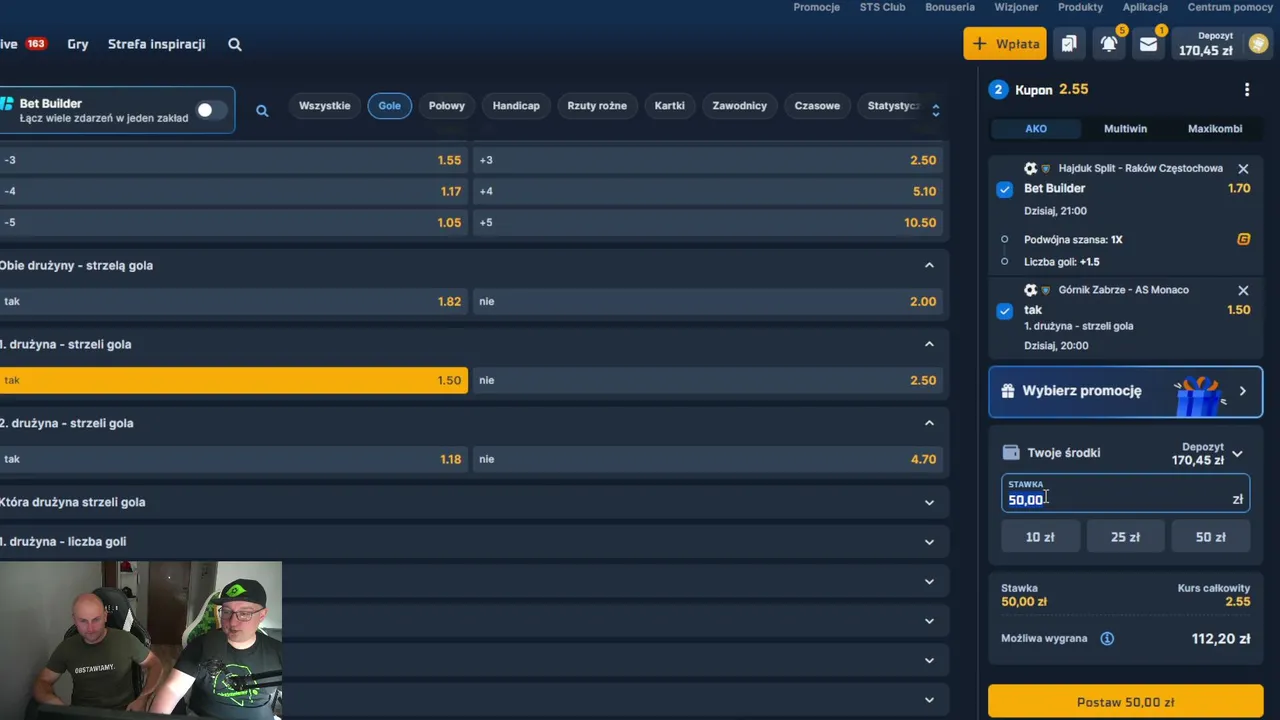1280x720 pixels.
Task: Remove Górnik Zabrze bet from coupon
Action: (1243, 290)
